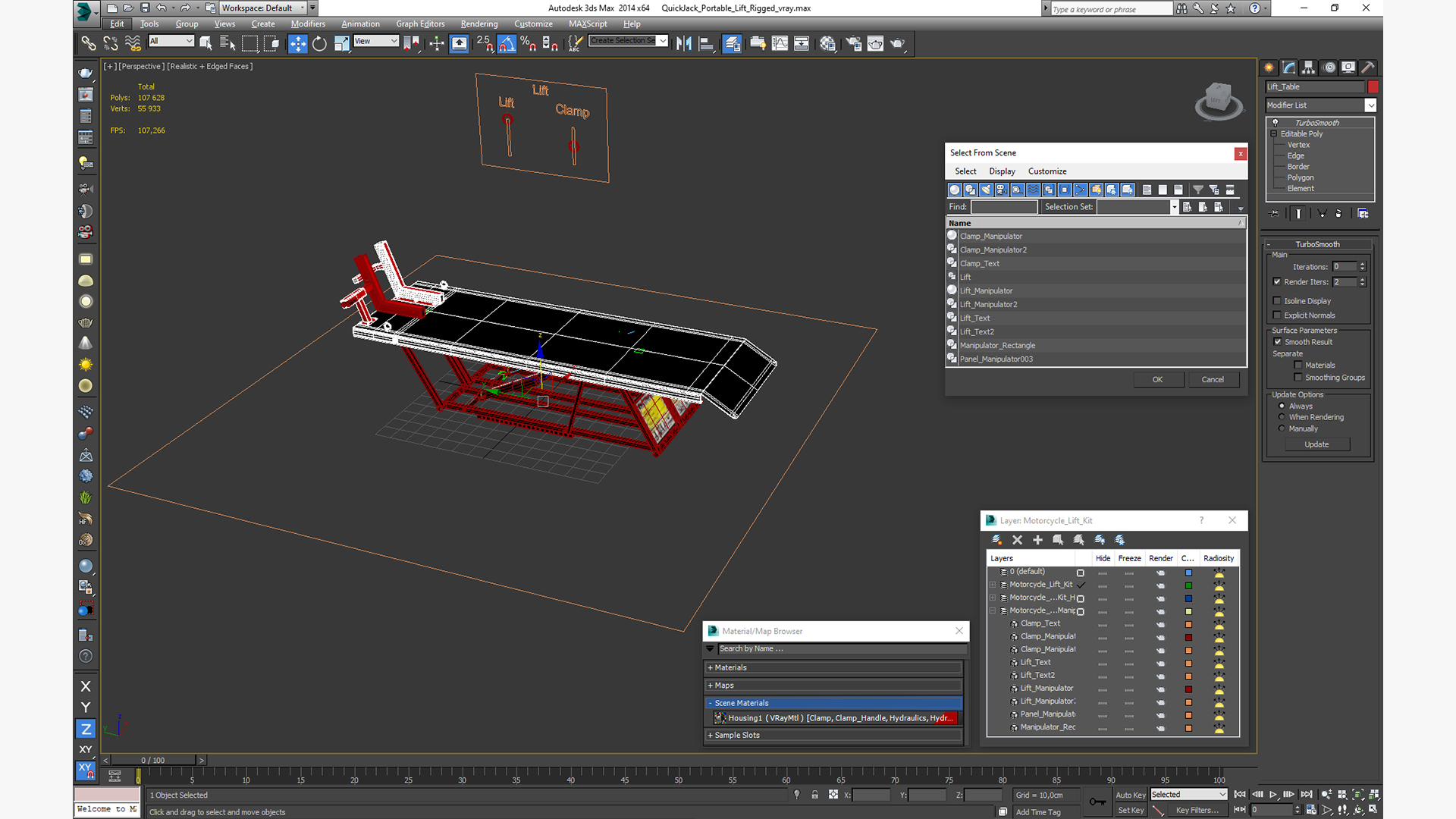Click the Auto Key button

[1130, 795]
